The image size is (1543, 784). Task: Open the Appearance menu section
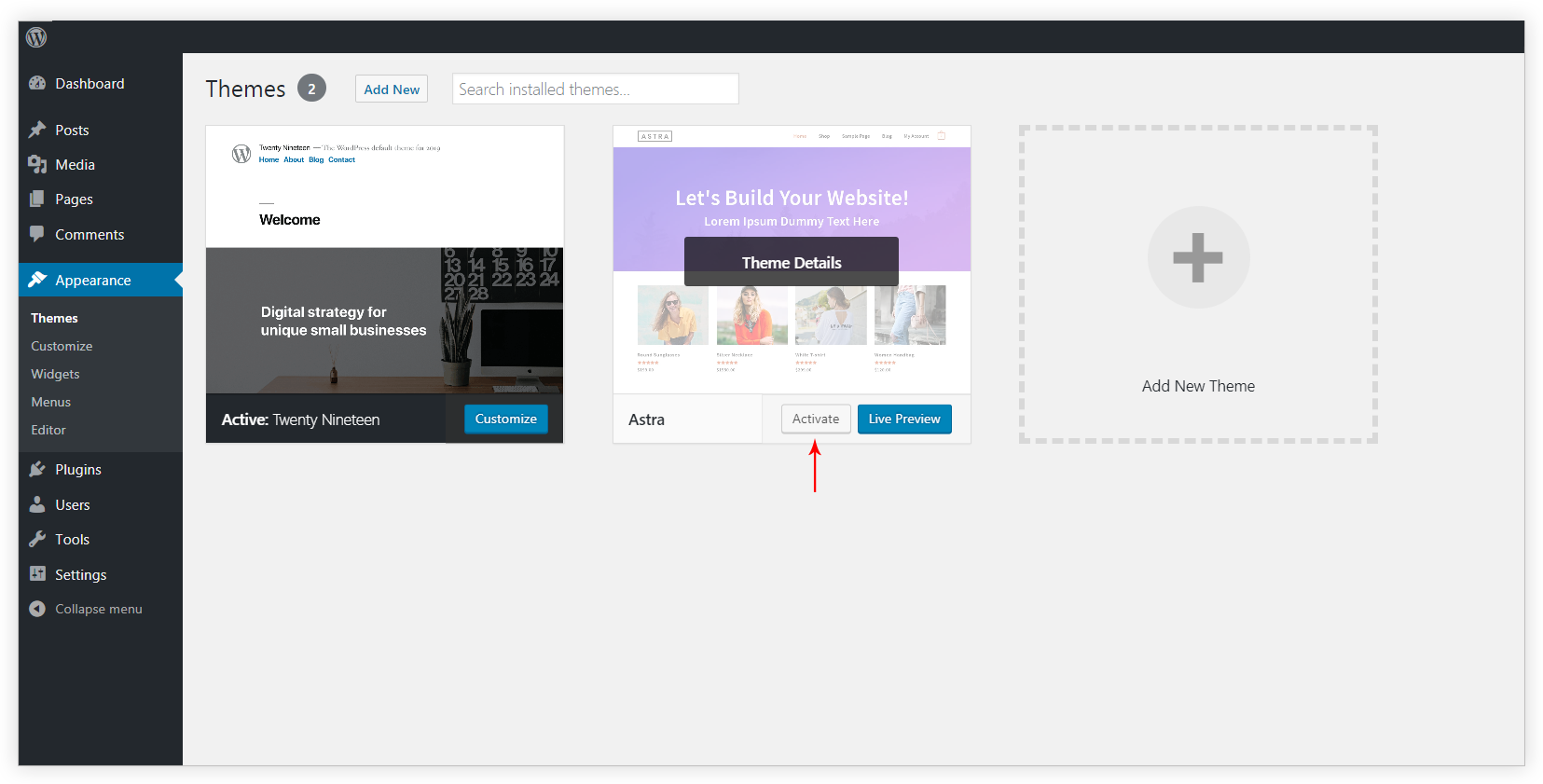coord(92,280)
